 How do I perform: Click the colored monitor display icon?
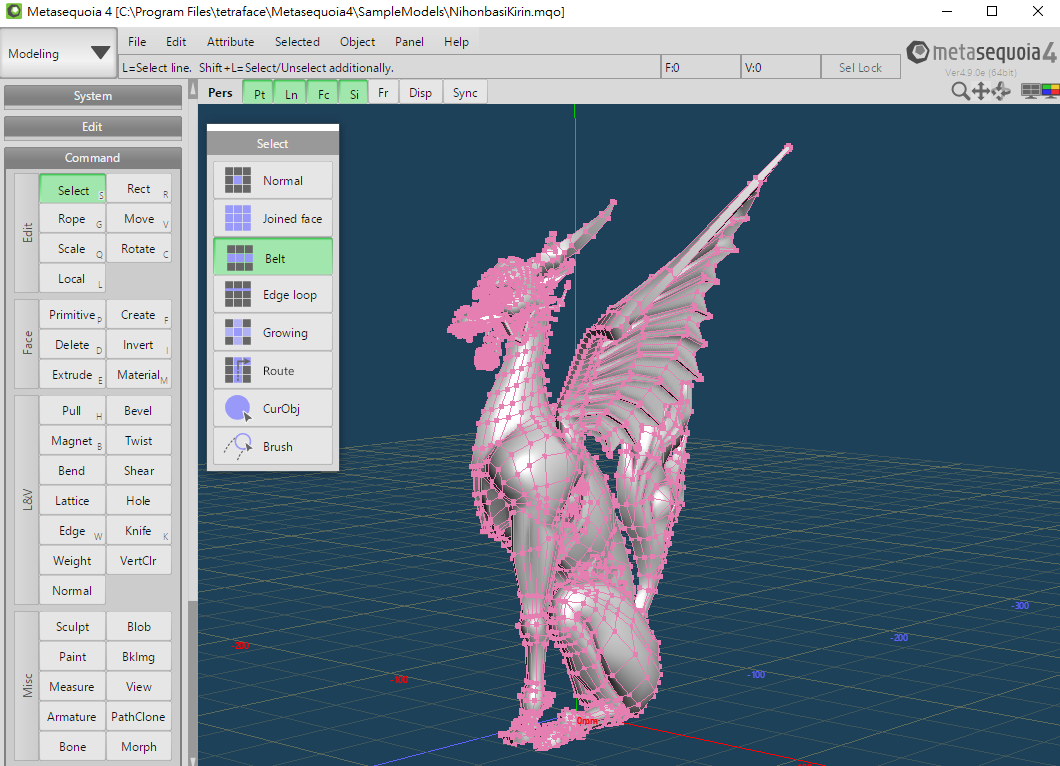[x=1050, y=91]
